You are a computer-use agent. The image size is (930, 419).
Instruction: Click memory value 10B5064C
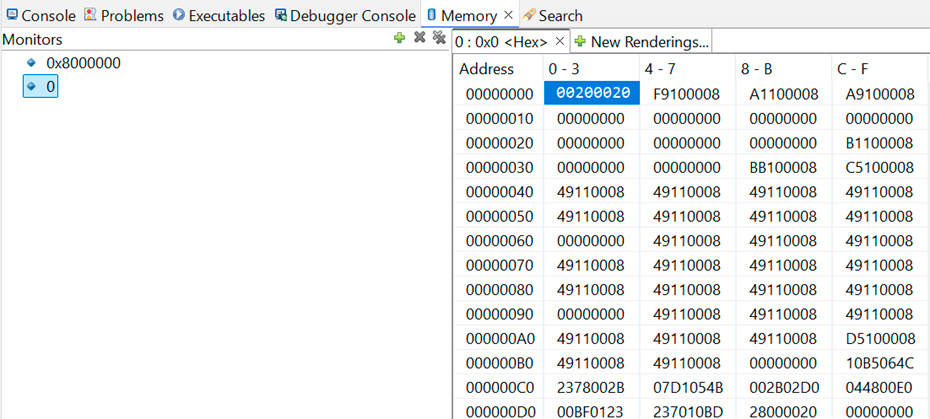[880, 362]
